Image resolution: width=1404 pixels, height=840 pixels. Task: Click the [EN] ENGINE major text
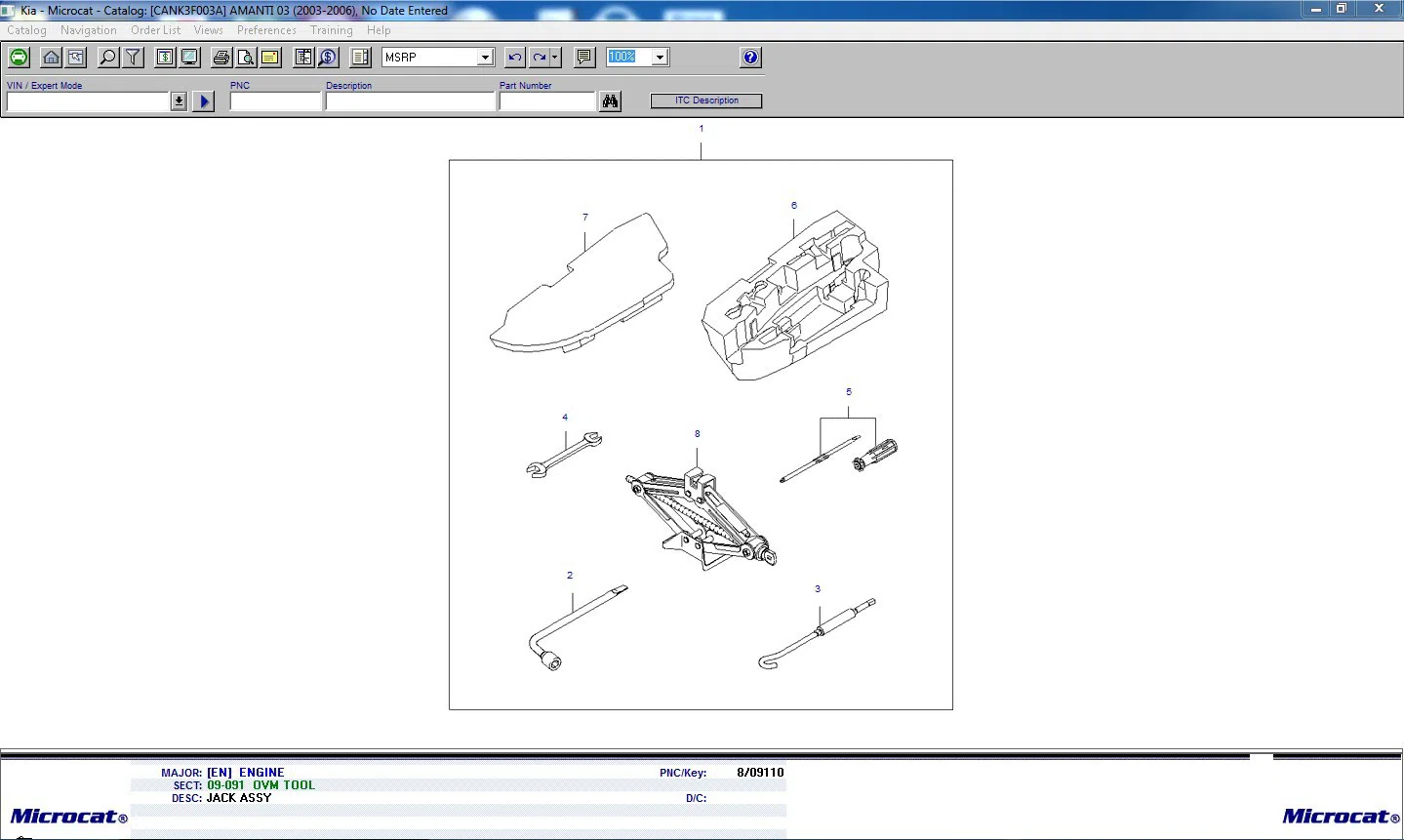[245, 773]
